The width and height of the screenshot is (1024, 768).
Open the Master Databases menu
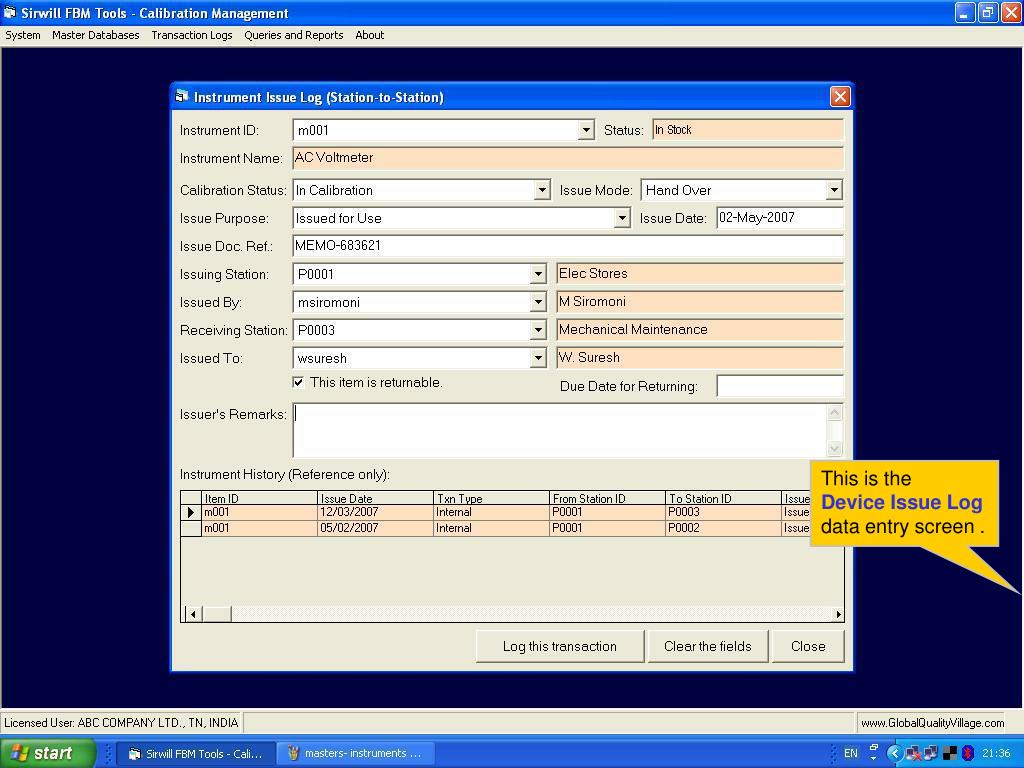pos(95,35)
